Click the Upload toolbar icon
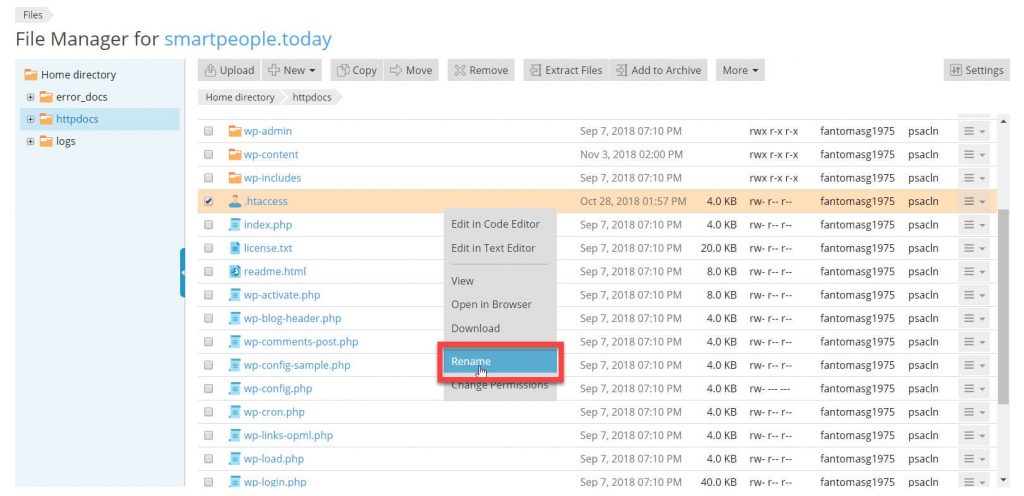 click(x=211, y=70)
